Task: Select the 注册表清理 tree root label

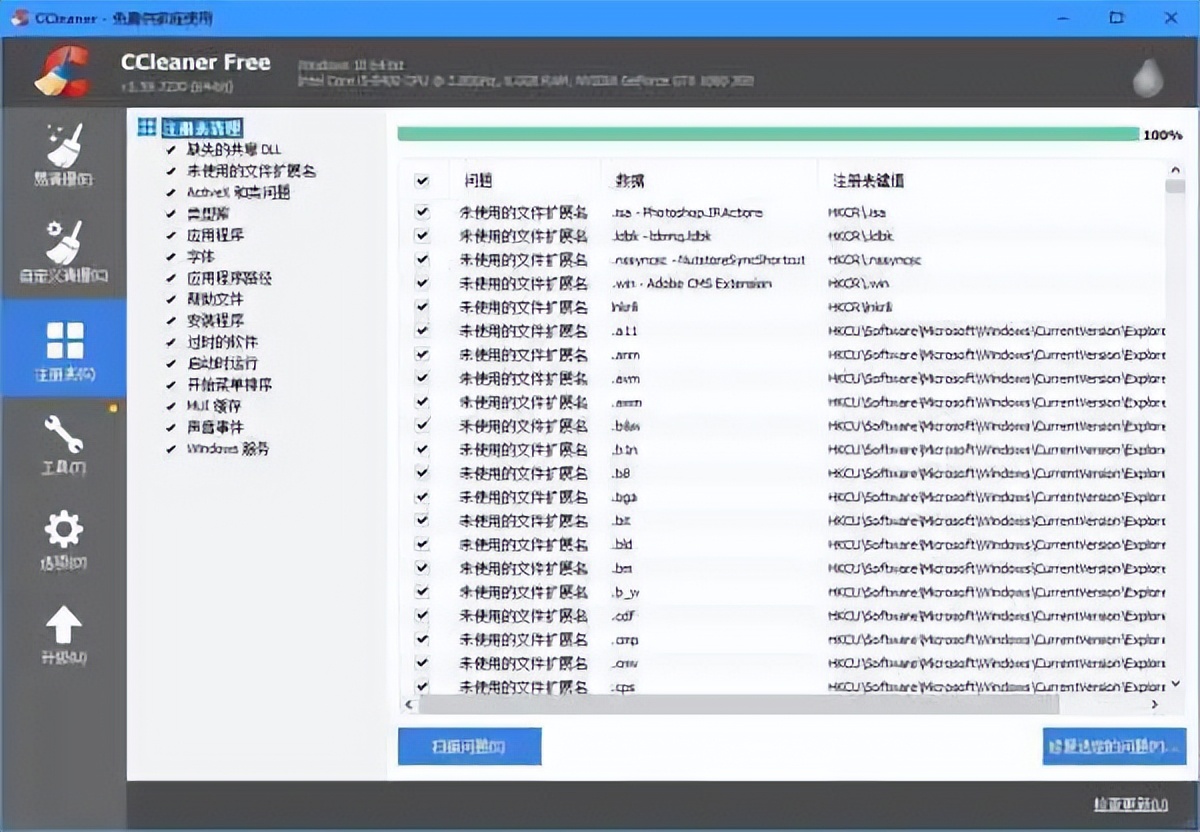Action: point(203,128)
